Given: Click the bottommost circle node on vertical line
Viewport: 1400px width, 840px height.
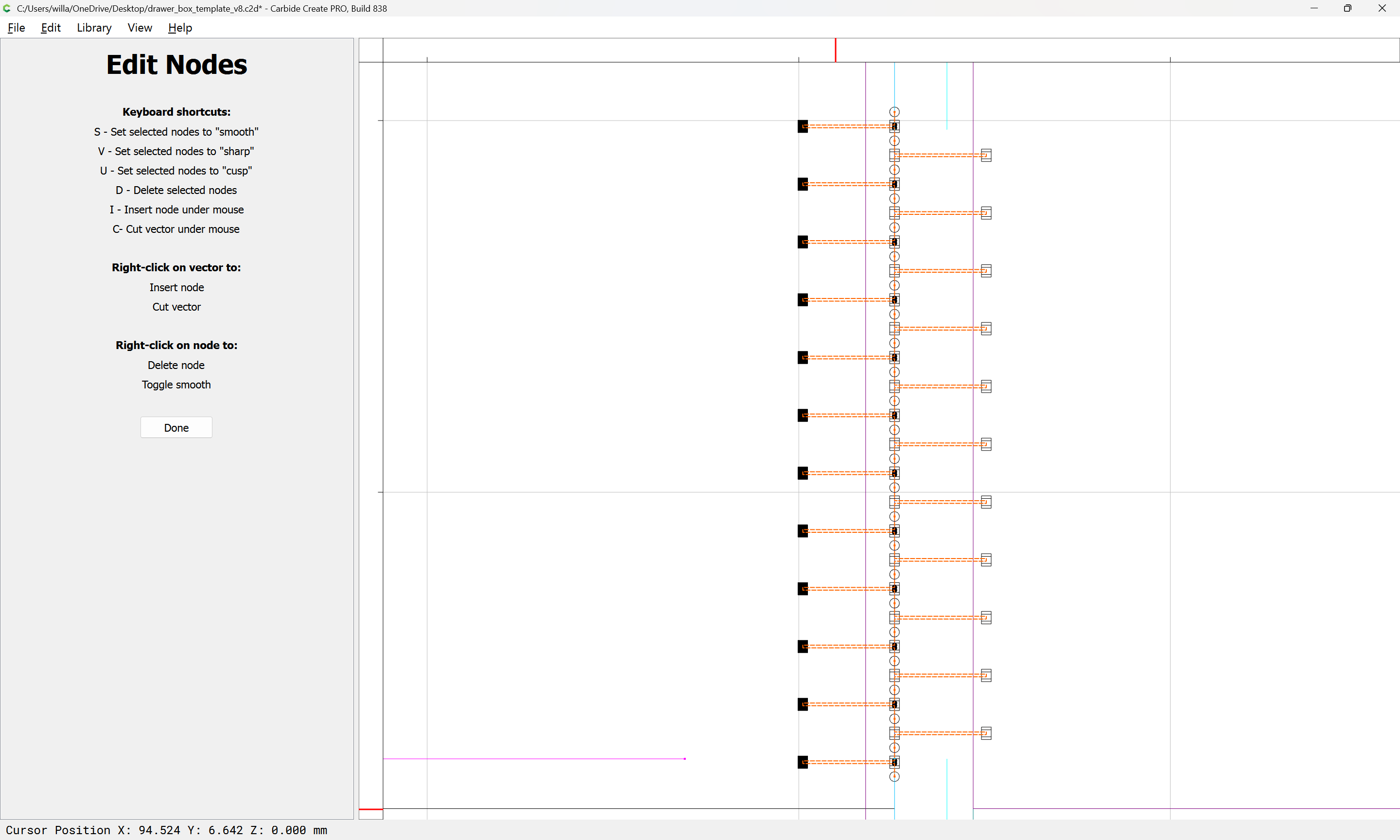Looking at the screenshot, I should (x=894, y=777).
